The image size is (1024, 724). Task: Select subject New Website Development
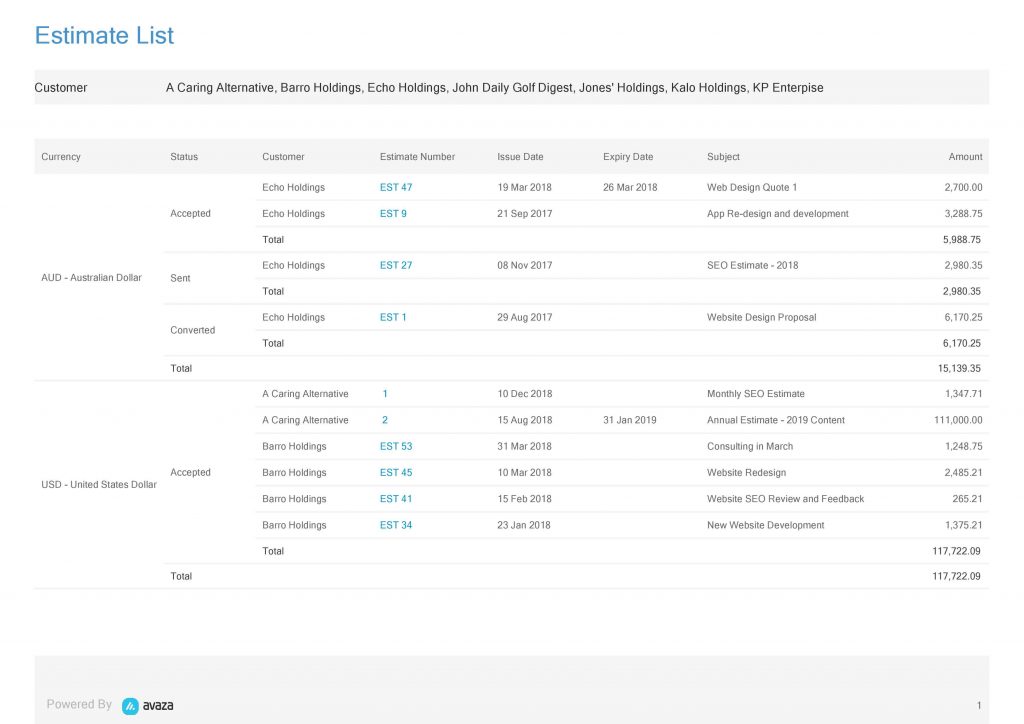pyautogui.click(x=765, y=525)
